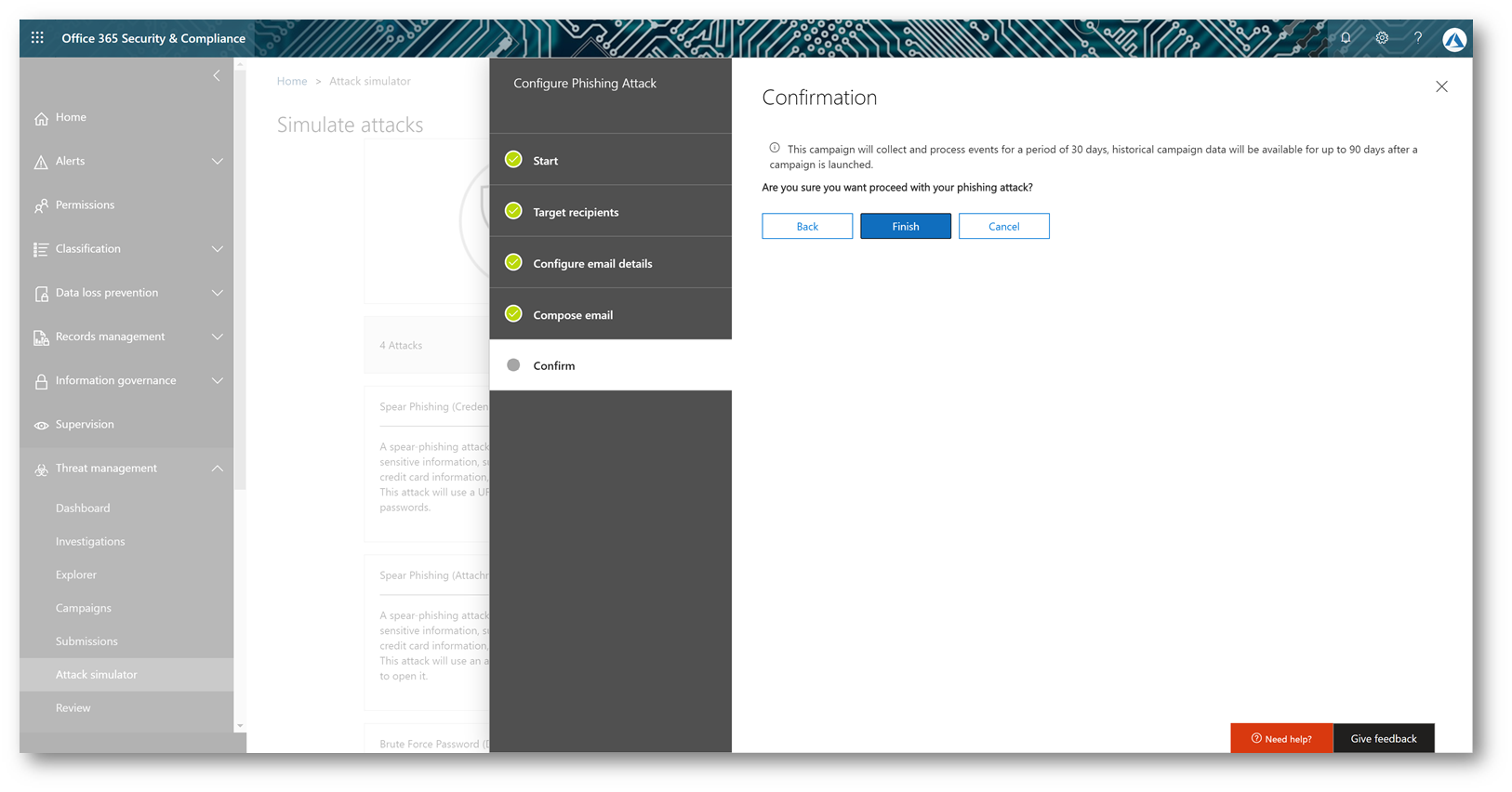Click the info icon beside the campaign note
This screenshot has width=1512, height=792.
click(x=775, y=148)
